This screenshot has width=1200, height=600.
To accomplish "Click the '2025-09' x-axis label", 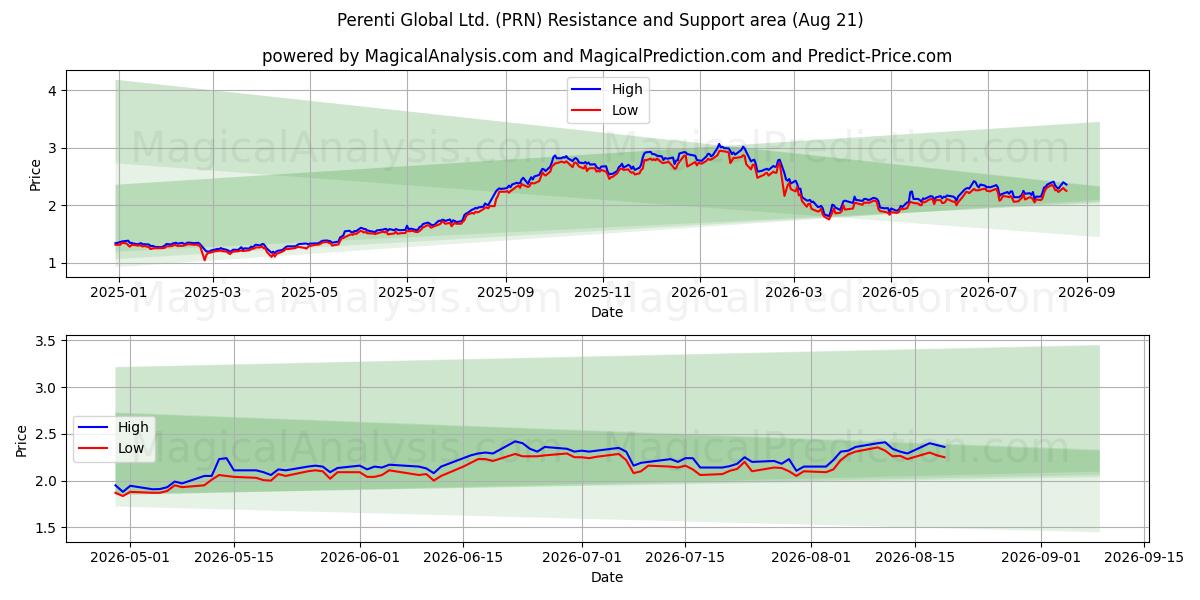I will [x=505, y=293].
